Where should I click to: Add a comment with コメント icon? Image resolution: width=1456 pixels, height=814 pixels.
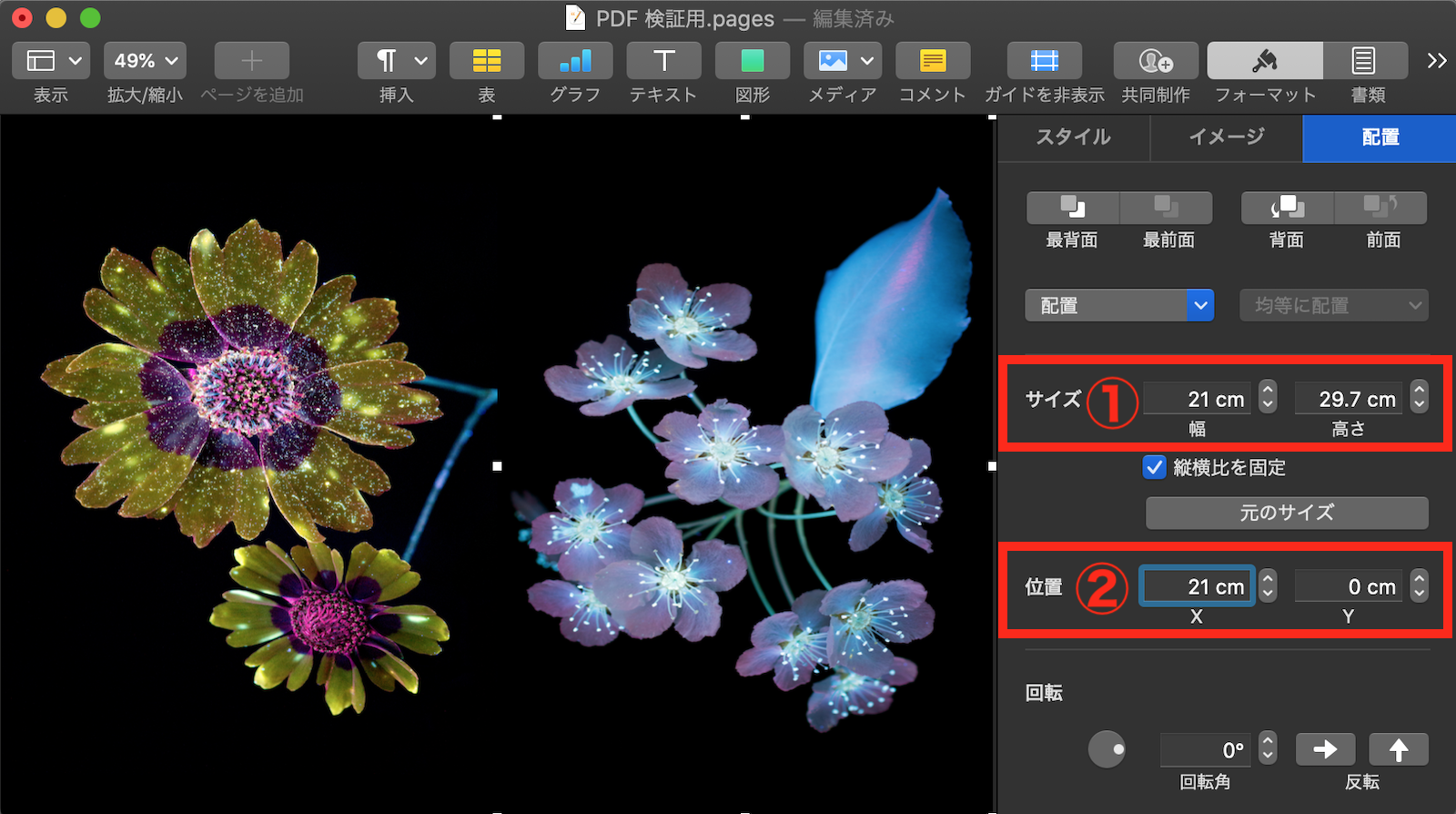click(932, 61)
